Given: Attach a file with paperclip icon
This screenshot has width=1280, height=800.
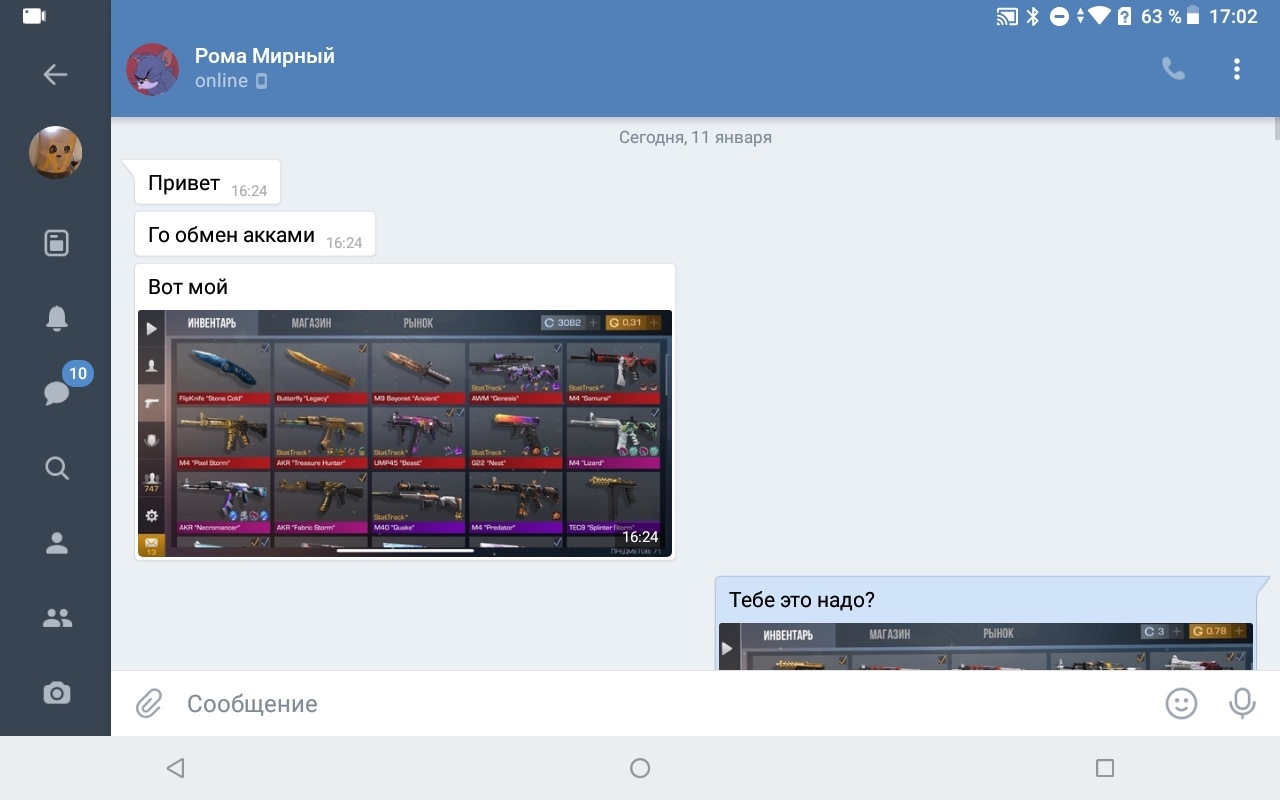Looking at the screenshot, I should [149, 704].
